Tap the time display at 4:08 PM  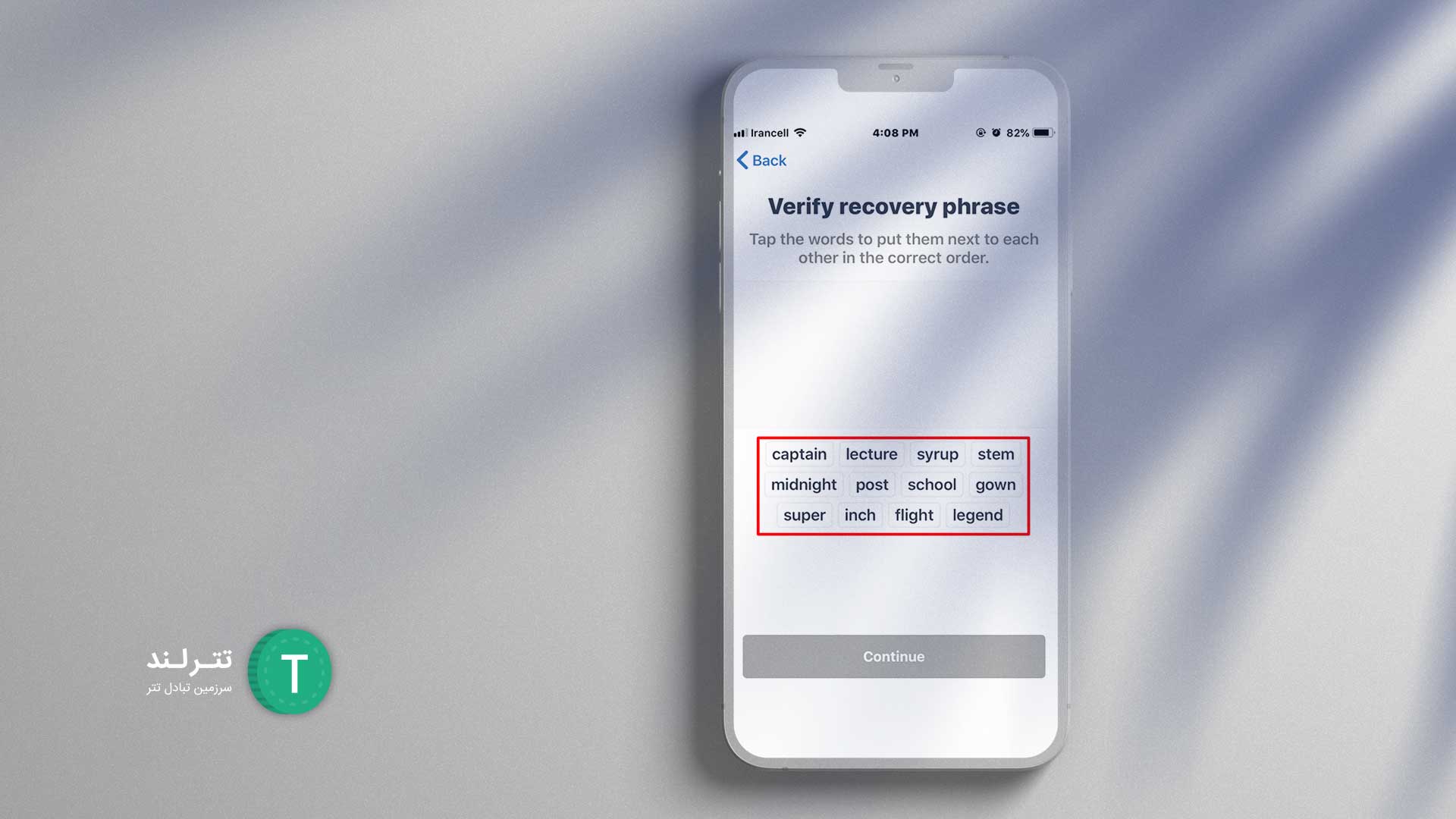pos(893,132)
